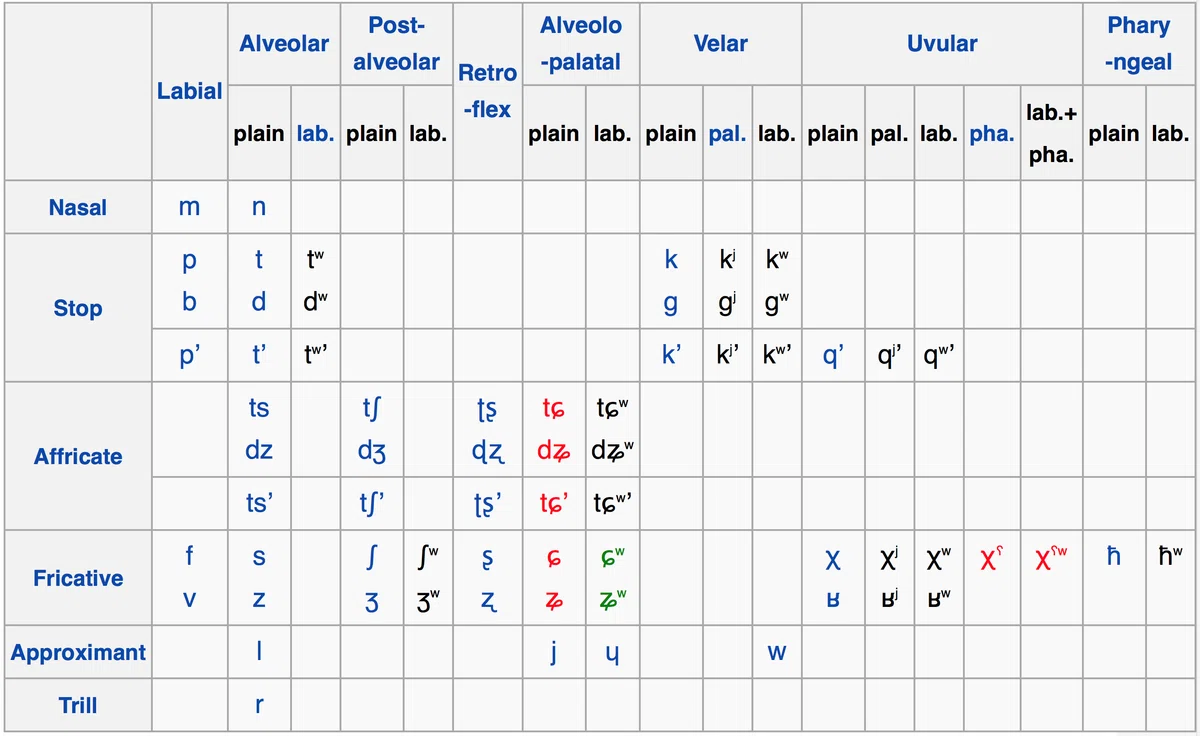Click the Velar column header link

[720, 44]
